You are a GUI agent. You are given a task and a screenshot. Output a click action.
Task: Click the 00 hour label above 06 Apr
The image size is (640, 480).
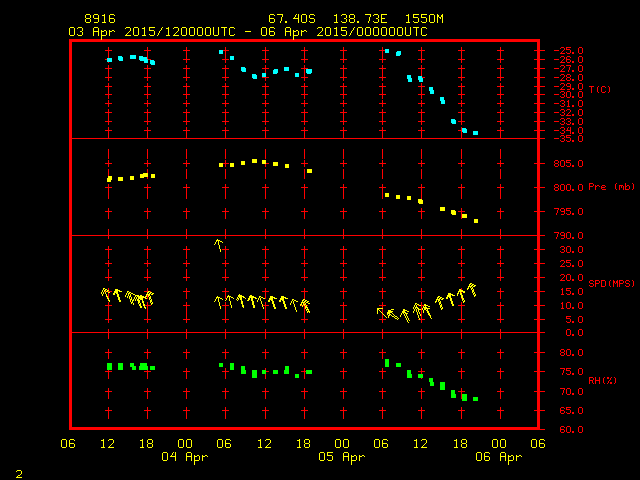[499, 444]
